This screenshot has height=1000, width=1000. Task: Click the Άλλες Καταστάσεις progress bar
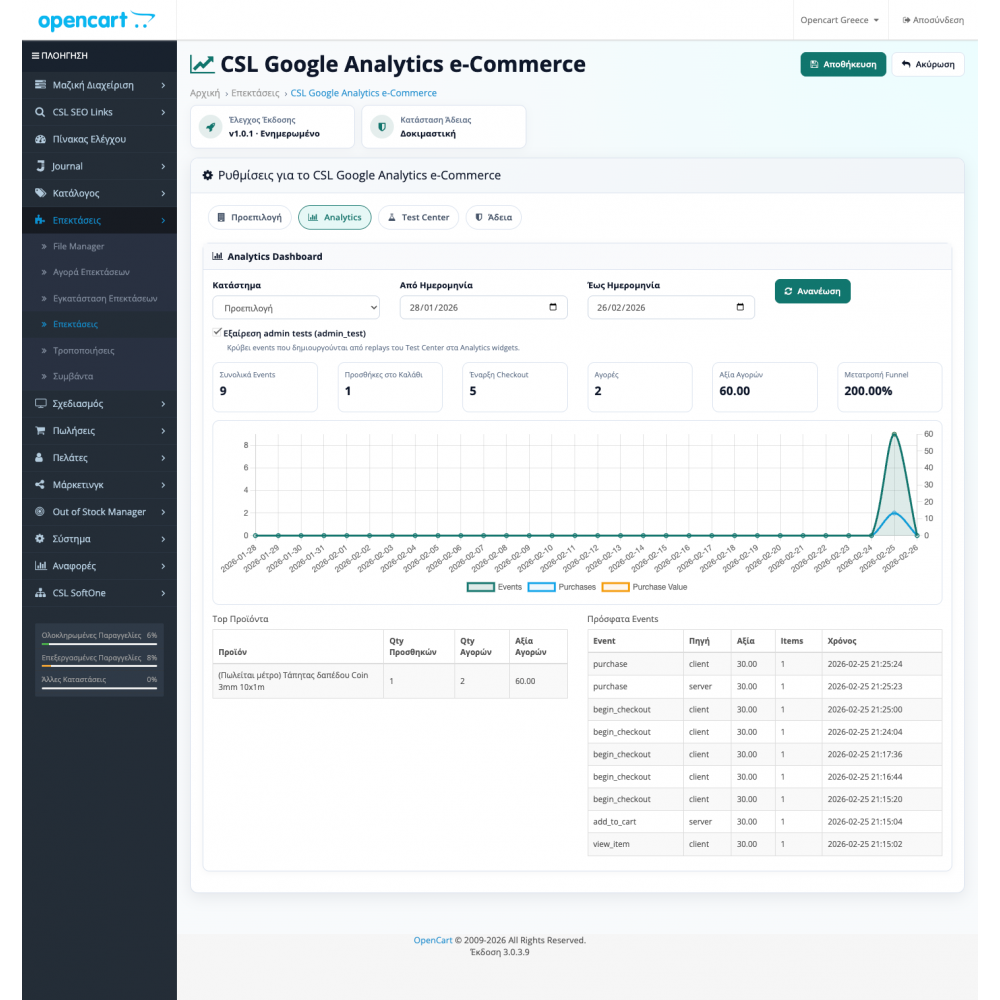pyautogui.click(x=99, y=688)
